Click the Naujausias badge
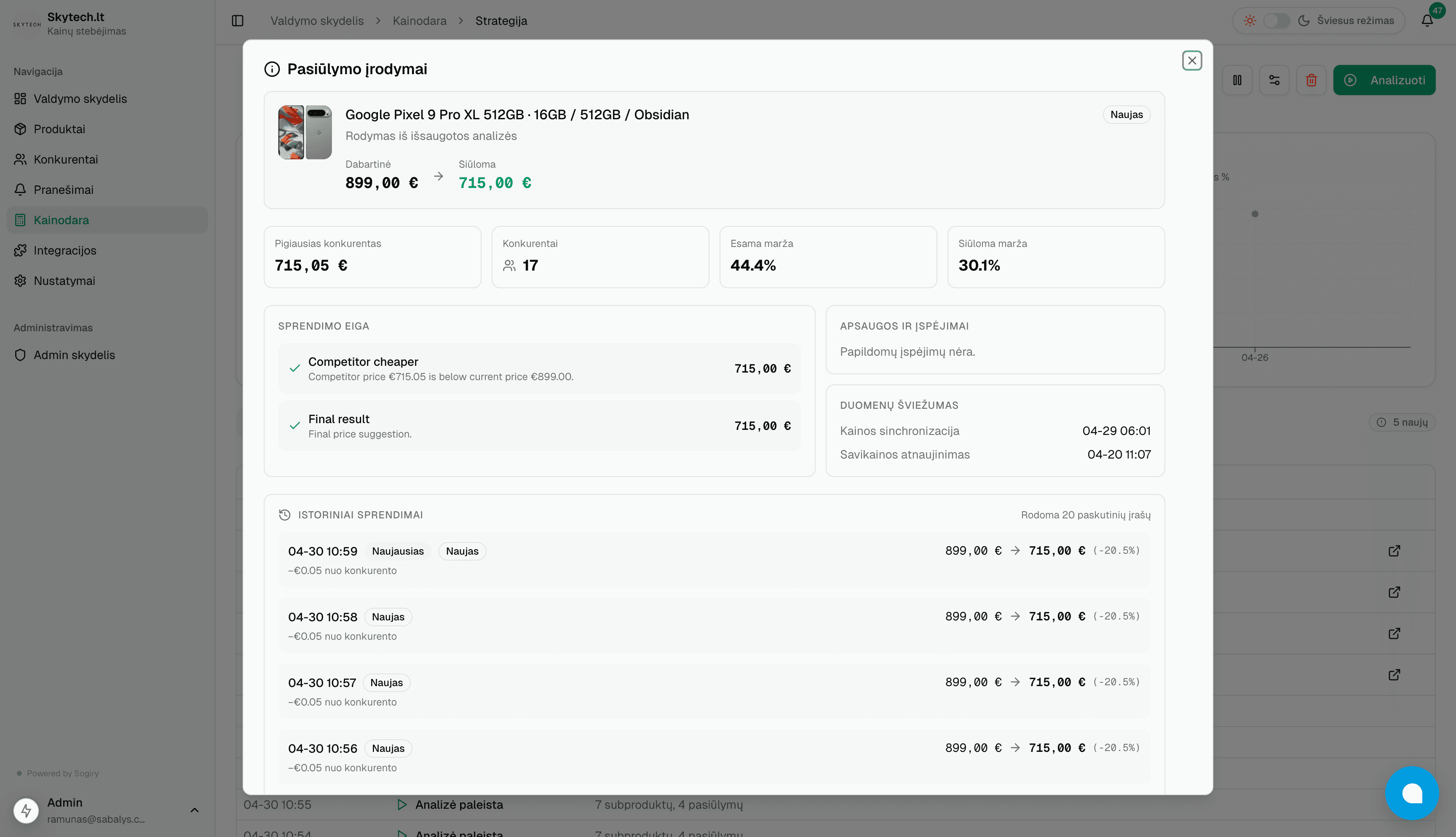1456x837 pixels. [398, 551]
